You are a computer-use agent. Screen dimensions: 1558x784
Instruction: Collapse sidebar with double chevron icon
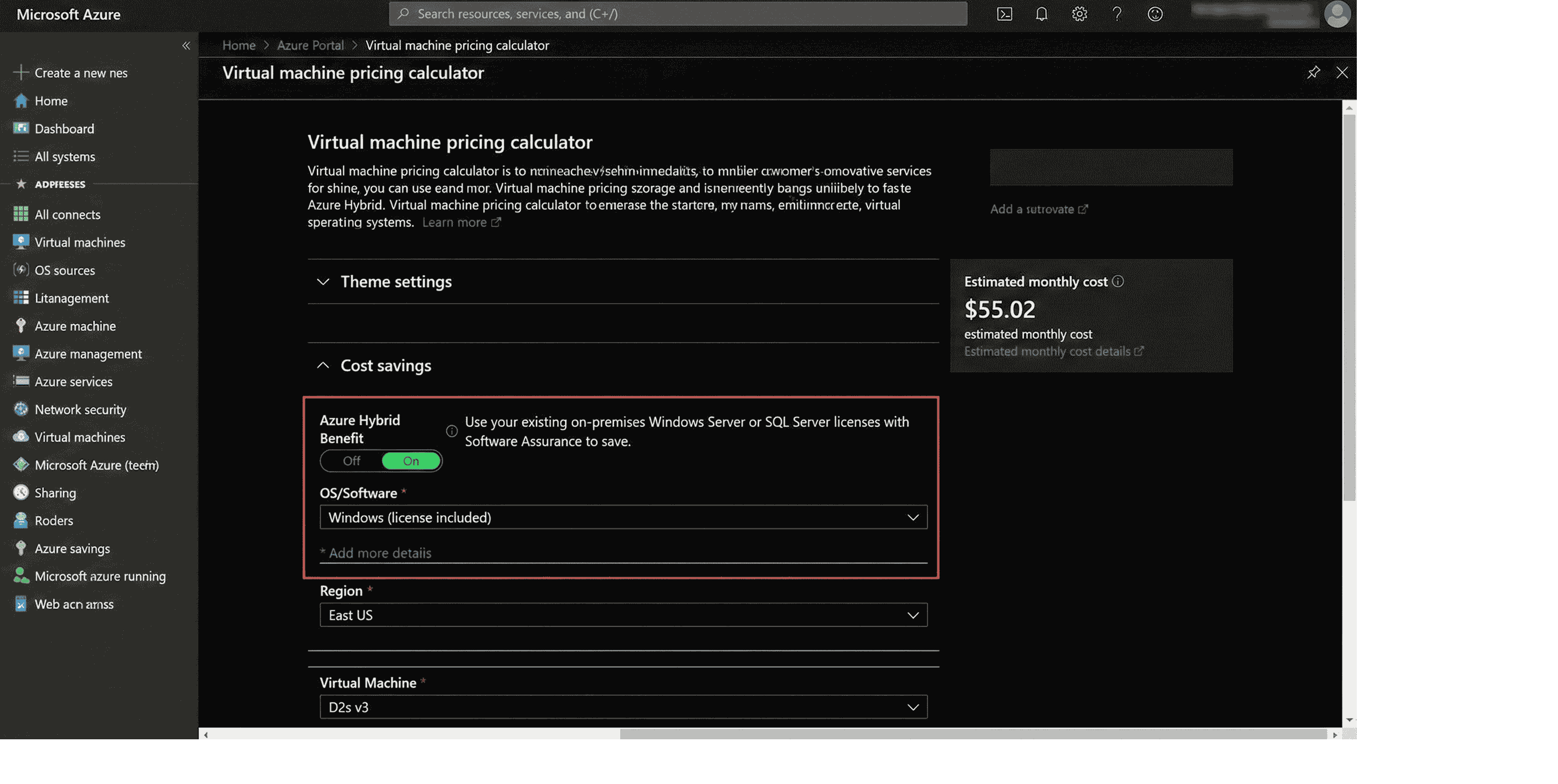(186, 46)
